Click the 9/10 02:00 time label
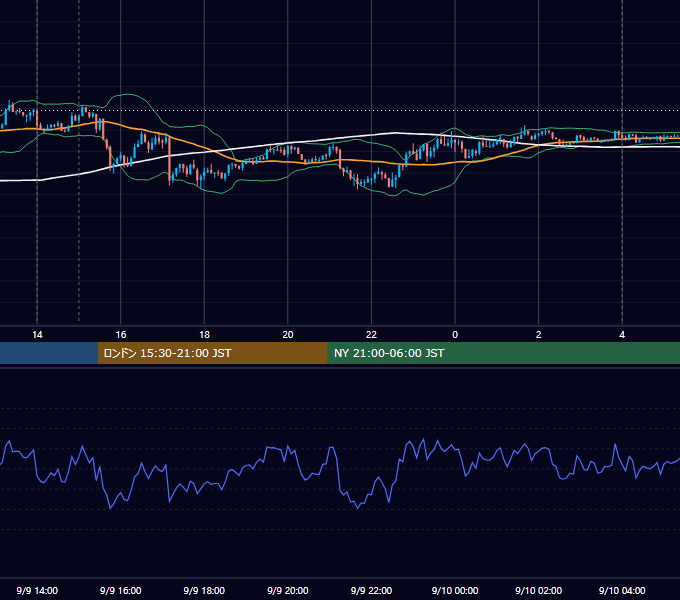The height and width of the screenshot is (600, 680). [539, 590]
